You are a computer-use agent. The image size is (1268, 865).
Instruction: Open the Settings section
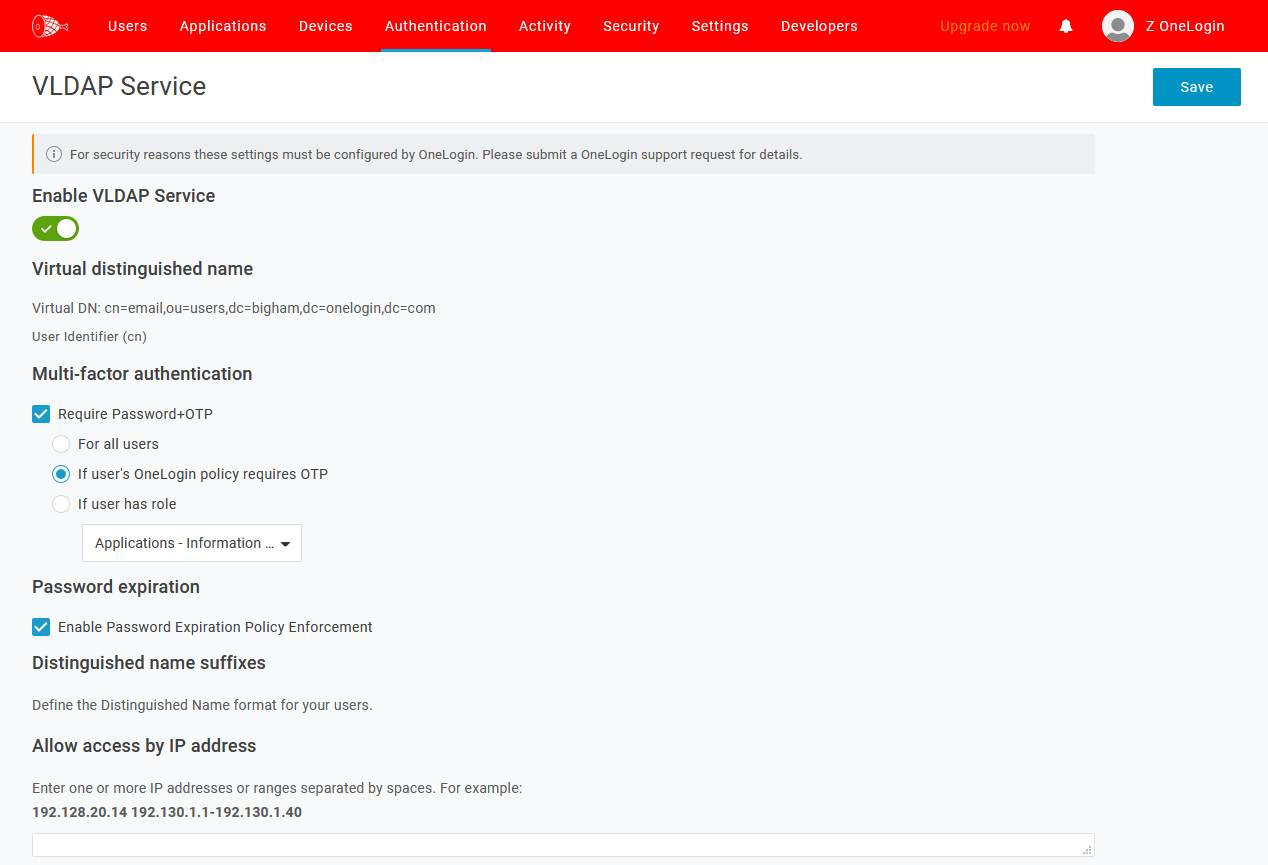(720, 26)
